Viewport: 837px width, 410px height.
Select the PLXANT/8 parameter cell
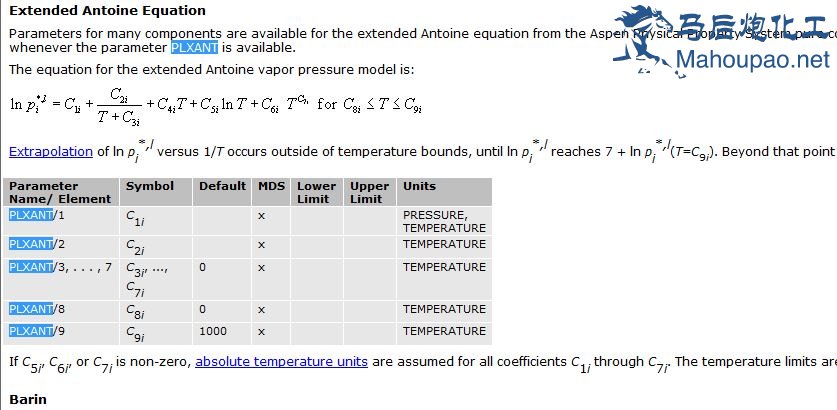[37, 309]
